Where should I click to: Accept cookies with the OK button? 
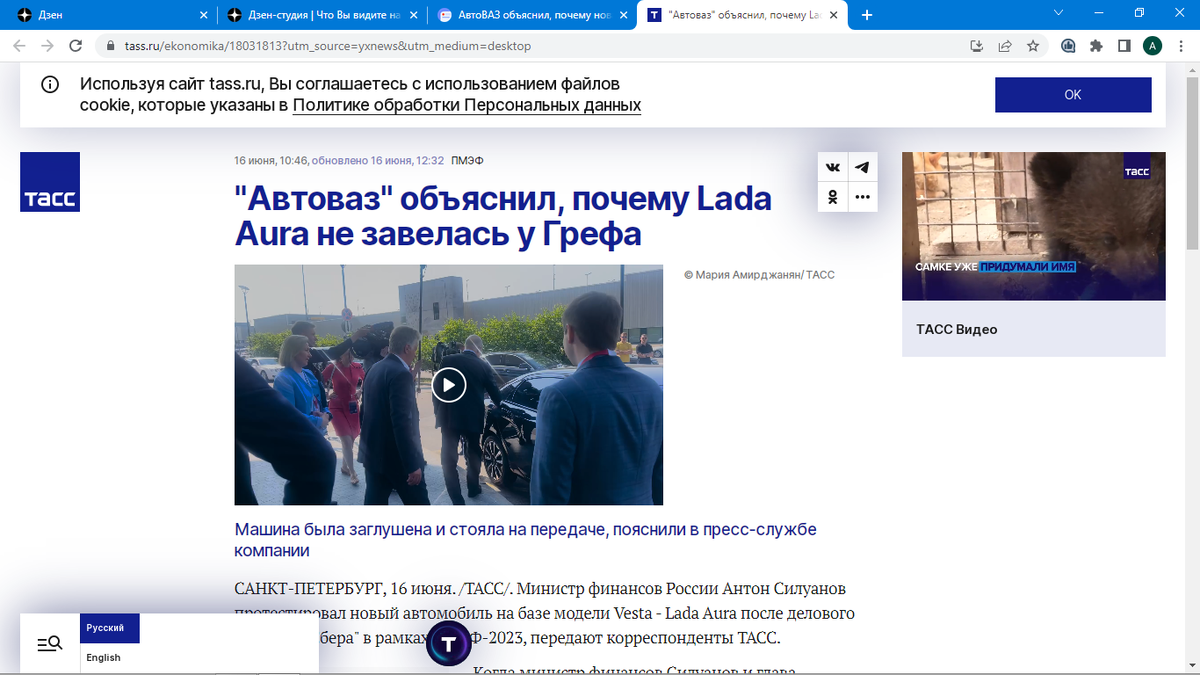point(1073,95)
